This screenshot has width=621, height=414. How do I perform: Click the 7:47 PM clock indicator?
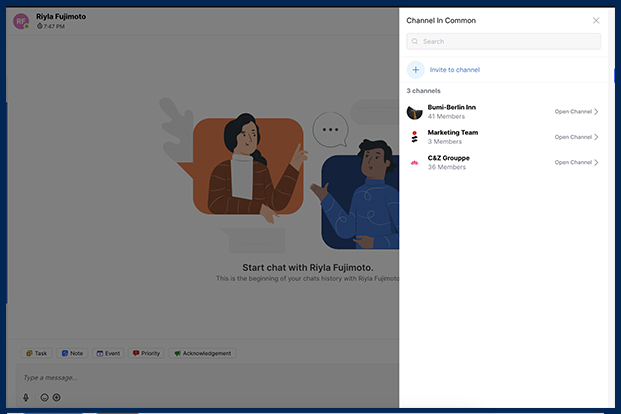coord(51,27)
